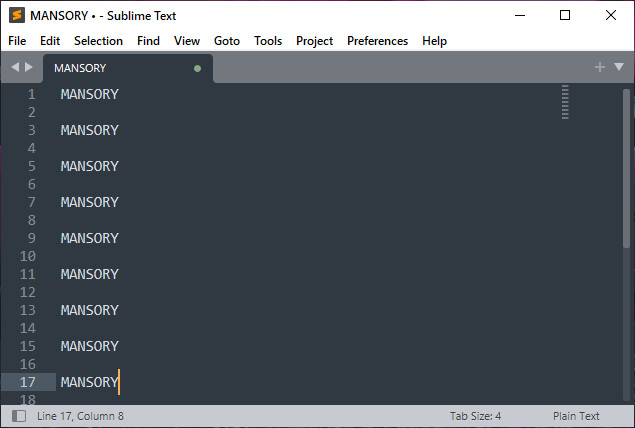Open the Find menu
Screen dimensions: 635x428
(148, 41)
